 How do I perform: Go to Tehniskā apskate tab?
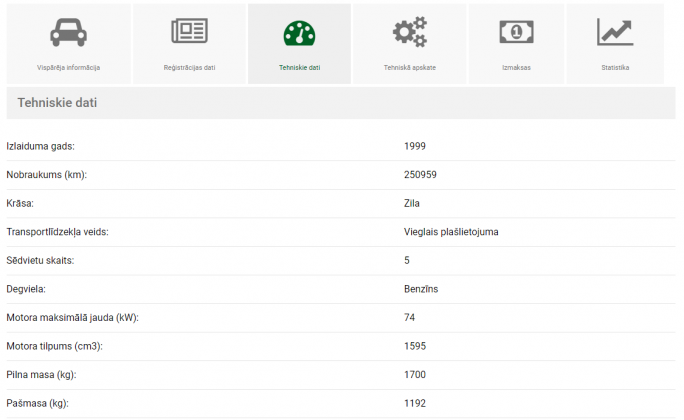click(409, 68)
